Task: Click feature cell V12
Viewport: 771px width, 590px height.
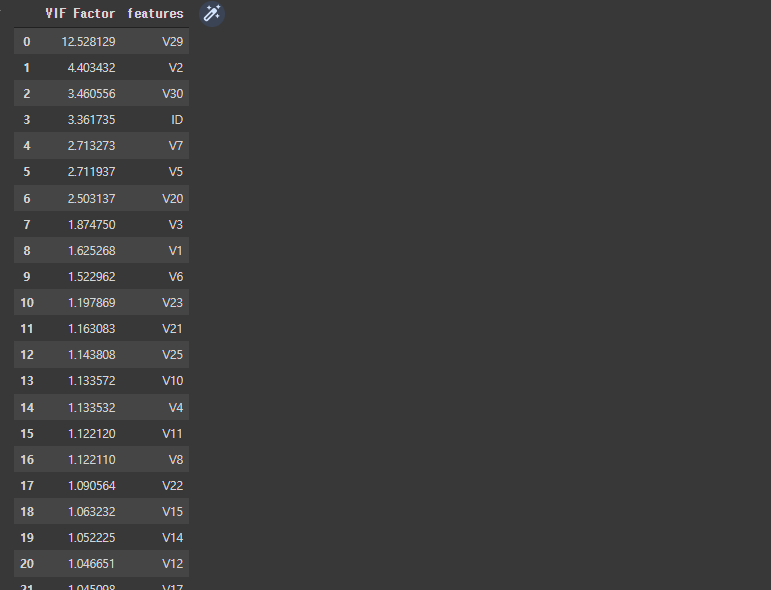Action: pyautogui.click(x=173, y=564)
